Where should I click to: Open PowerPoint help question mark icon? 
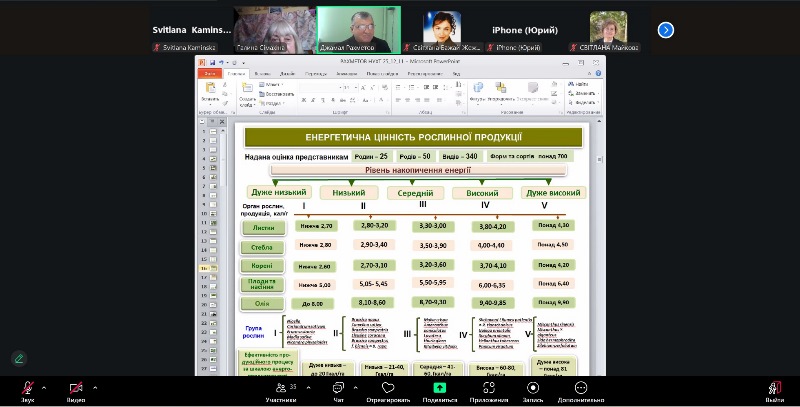point(598,73)
